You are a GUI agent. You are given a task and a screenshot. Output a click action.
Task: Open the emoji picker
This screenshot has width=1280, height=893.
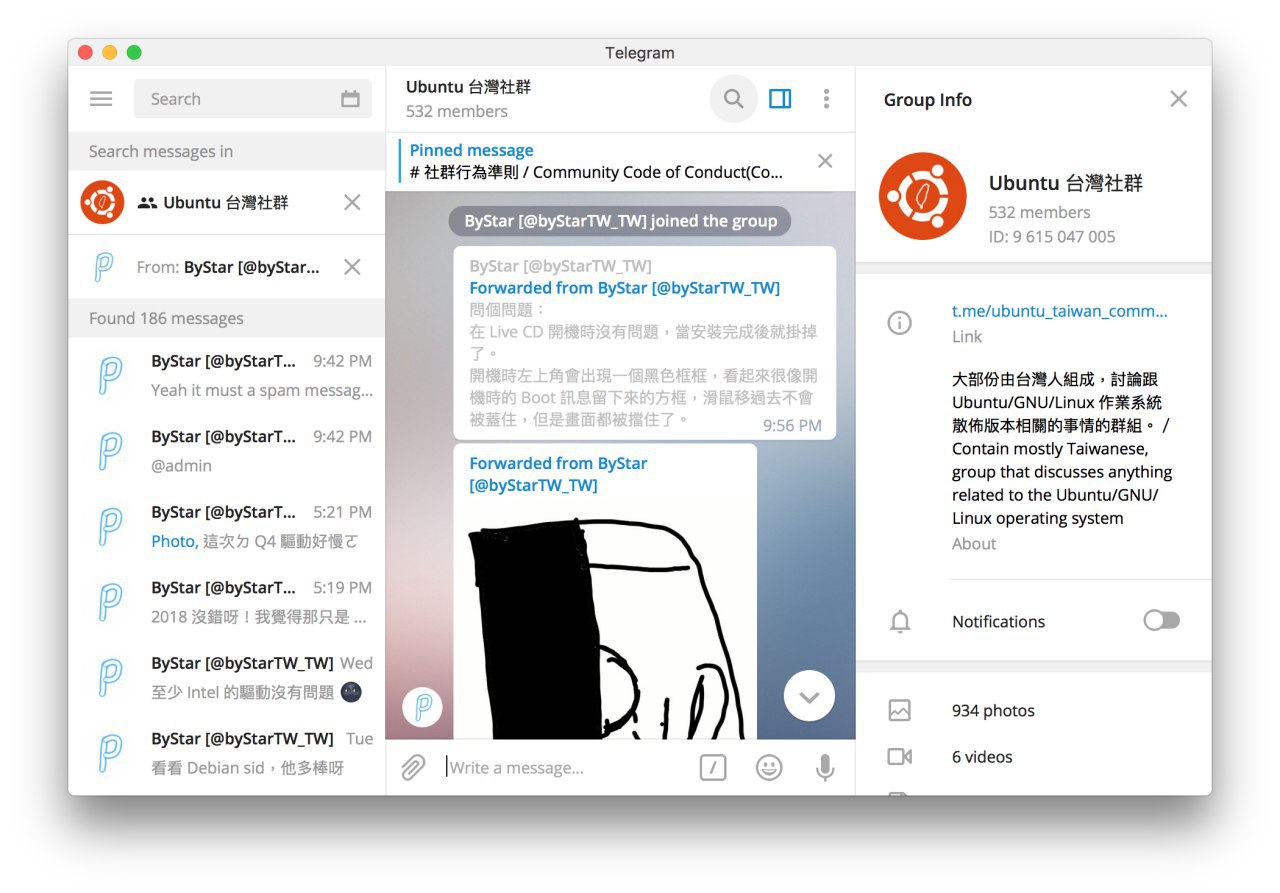point(769,768)
